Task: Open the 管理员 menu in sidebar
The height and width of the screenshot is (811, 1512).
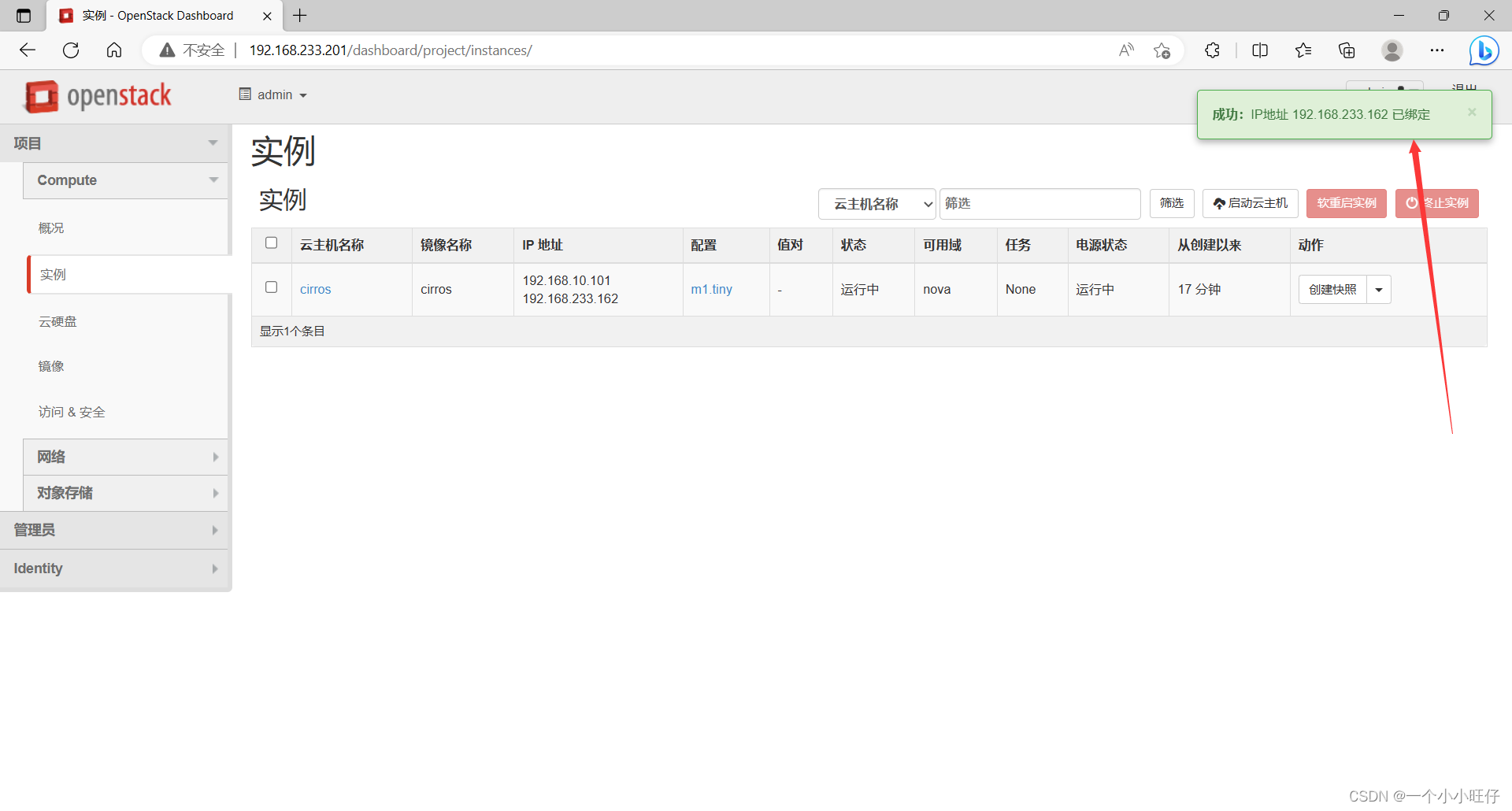Action: (116, 530)
